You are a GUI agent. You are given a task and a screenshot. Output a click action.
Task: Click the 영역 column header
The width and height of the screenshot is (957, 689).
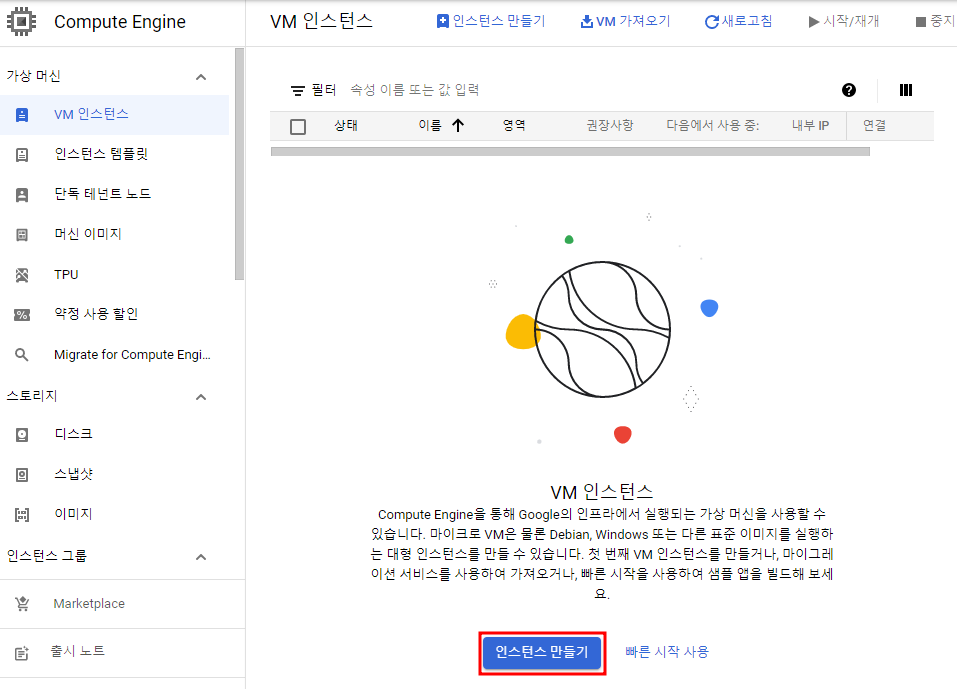click(514, 126)
